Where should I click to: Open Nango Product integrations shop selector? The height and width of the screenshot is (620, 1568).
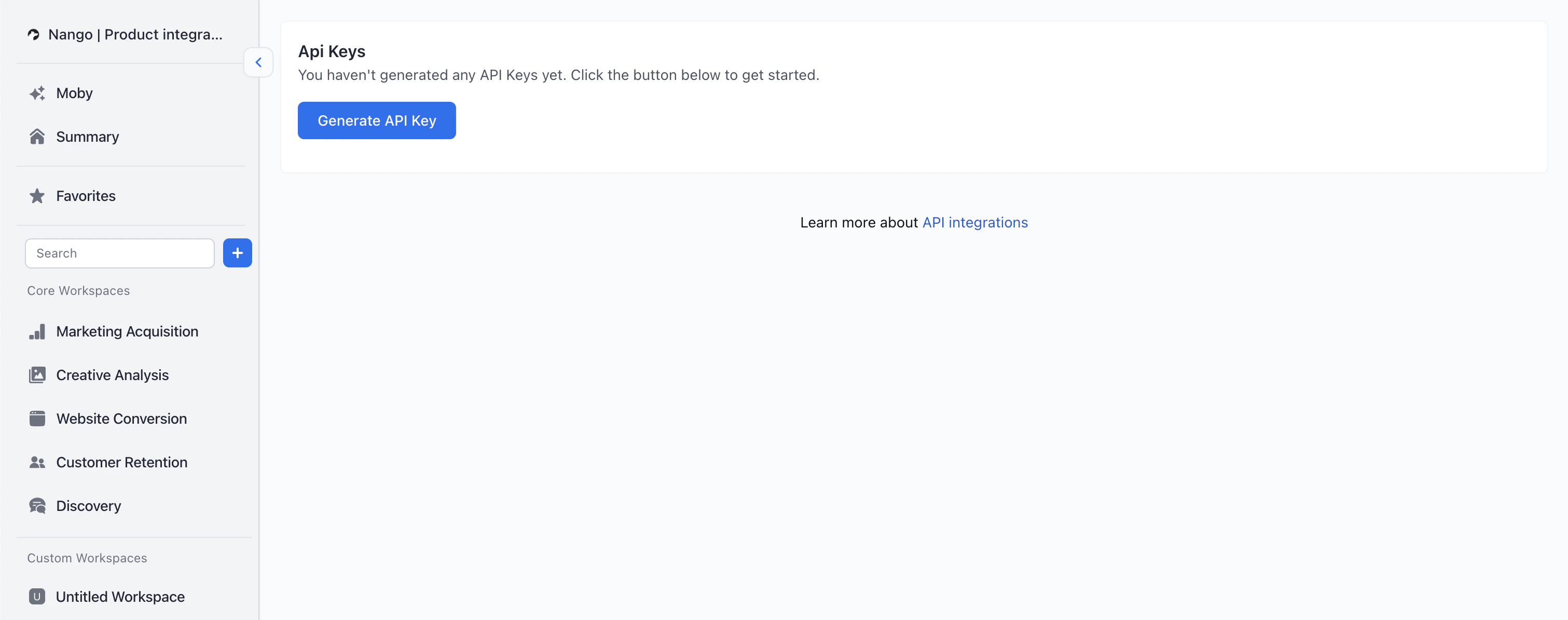pos(135,35)
